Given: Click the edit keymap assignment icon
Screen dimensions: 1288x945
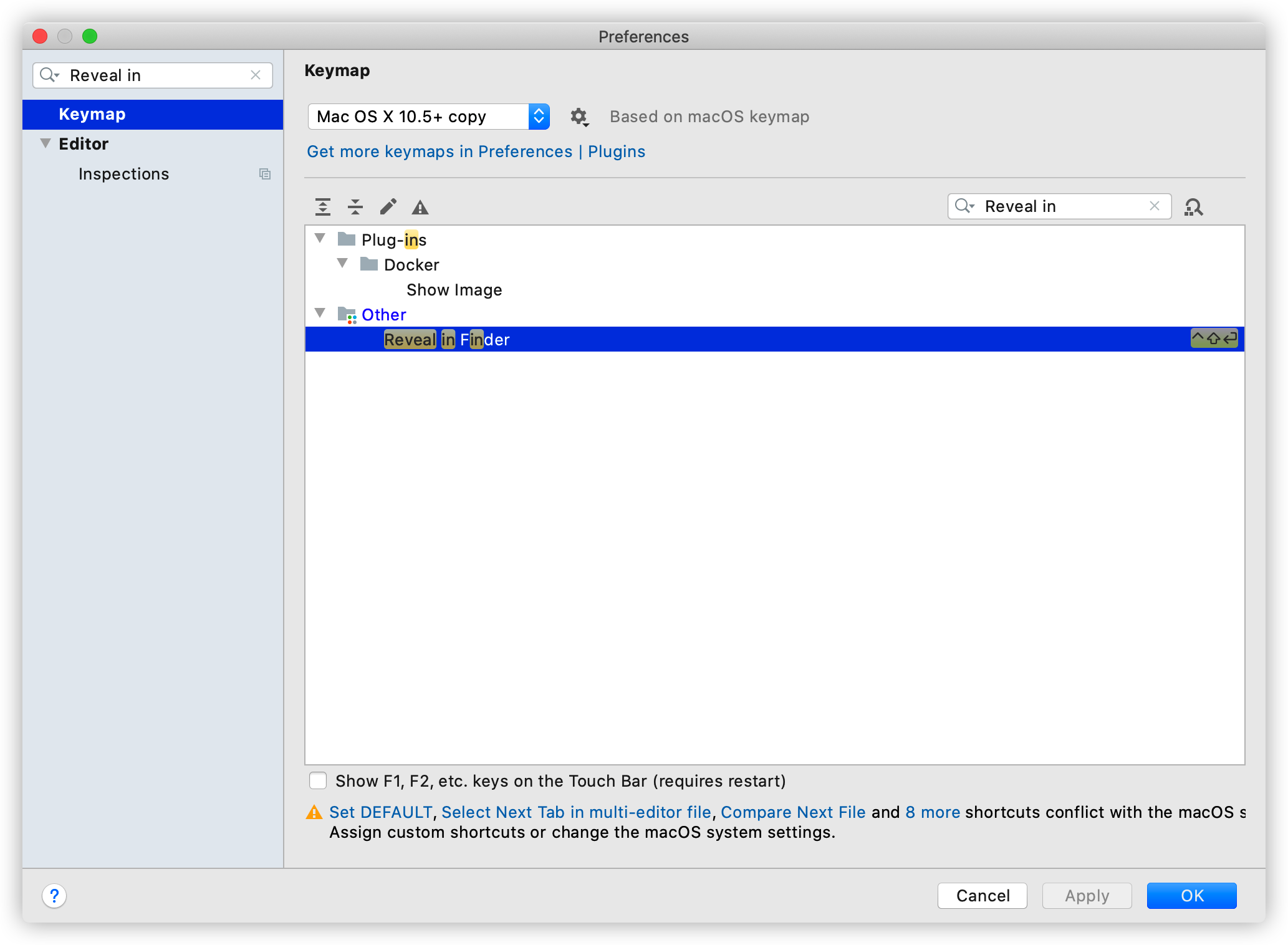Looking at the screenshot, I should [x=389, y=206].
